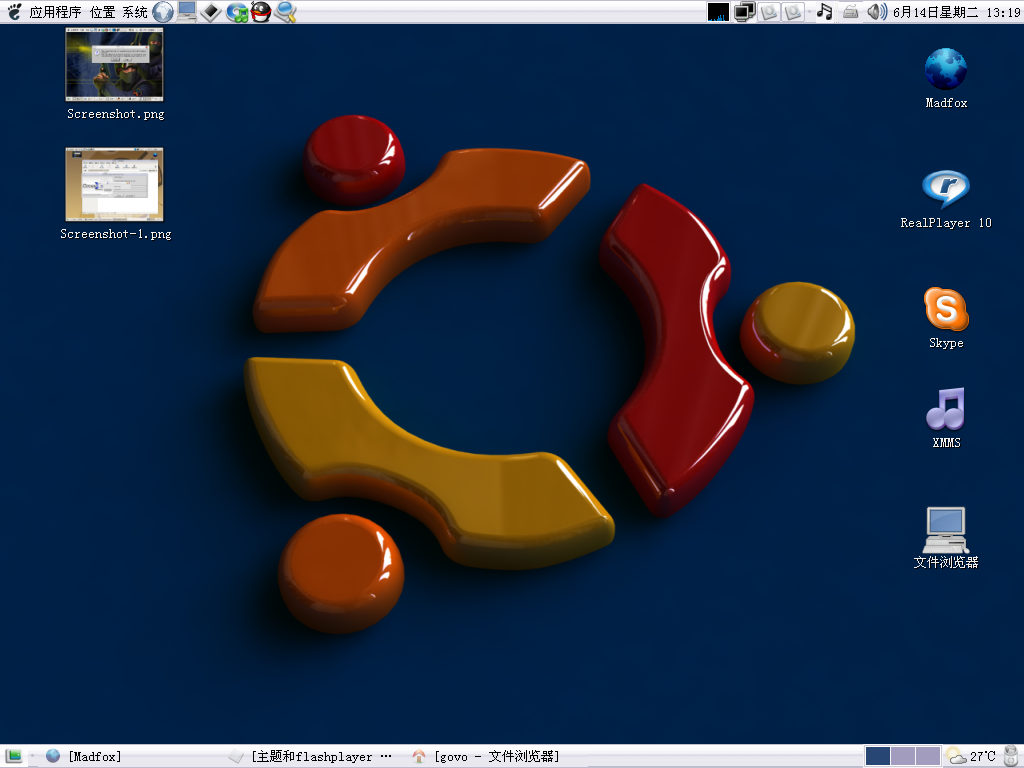Click the computer monitor launcher in top panel
Image resolution: width=1024 pixels, height=768 pixels.
pyautogui.click(x=187, y=11)
